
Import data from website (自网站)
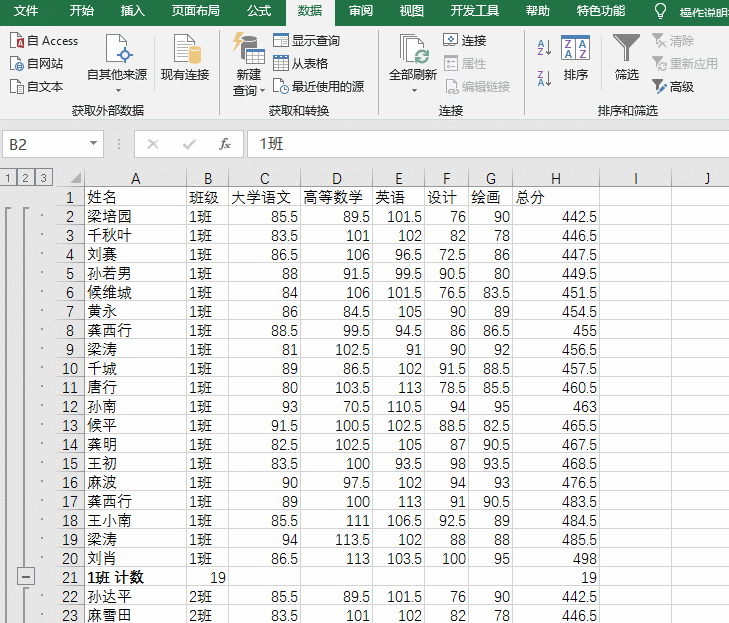[36, 64]
